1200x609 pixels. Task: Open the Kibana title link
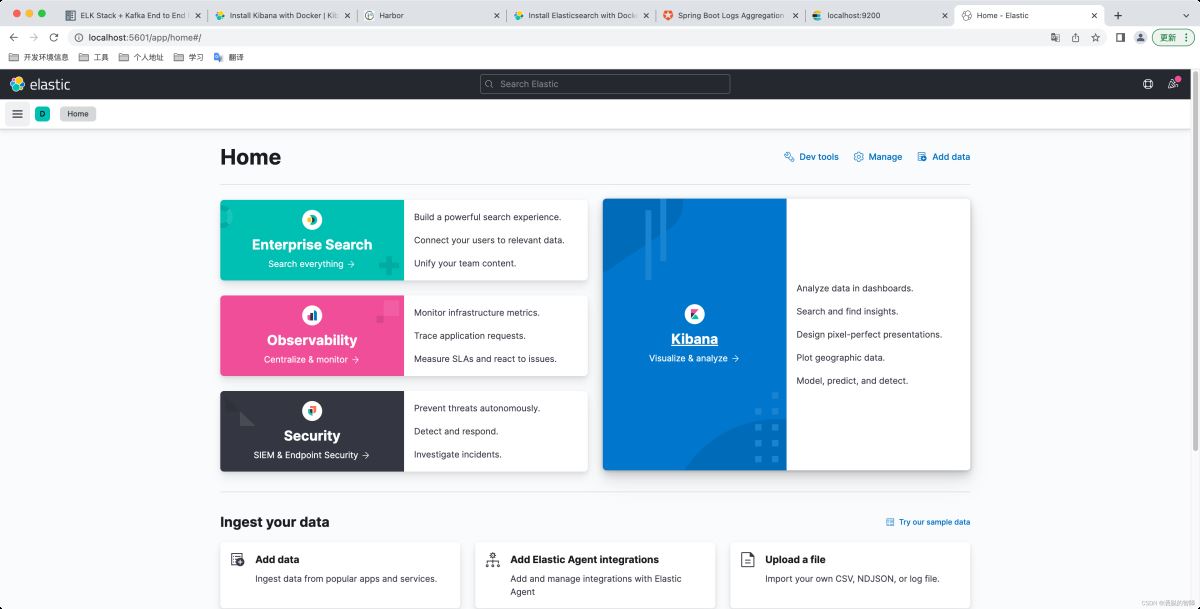694,339
